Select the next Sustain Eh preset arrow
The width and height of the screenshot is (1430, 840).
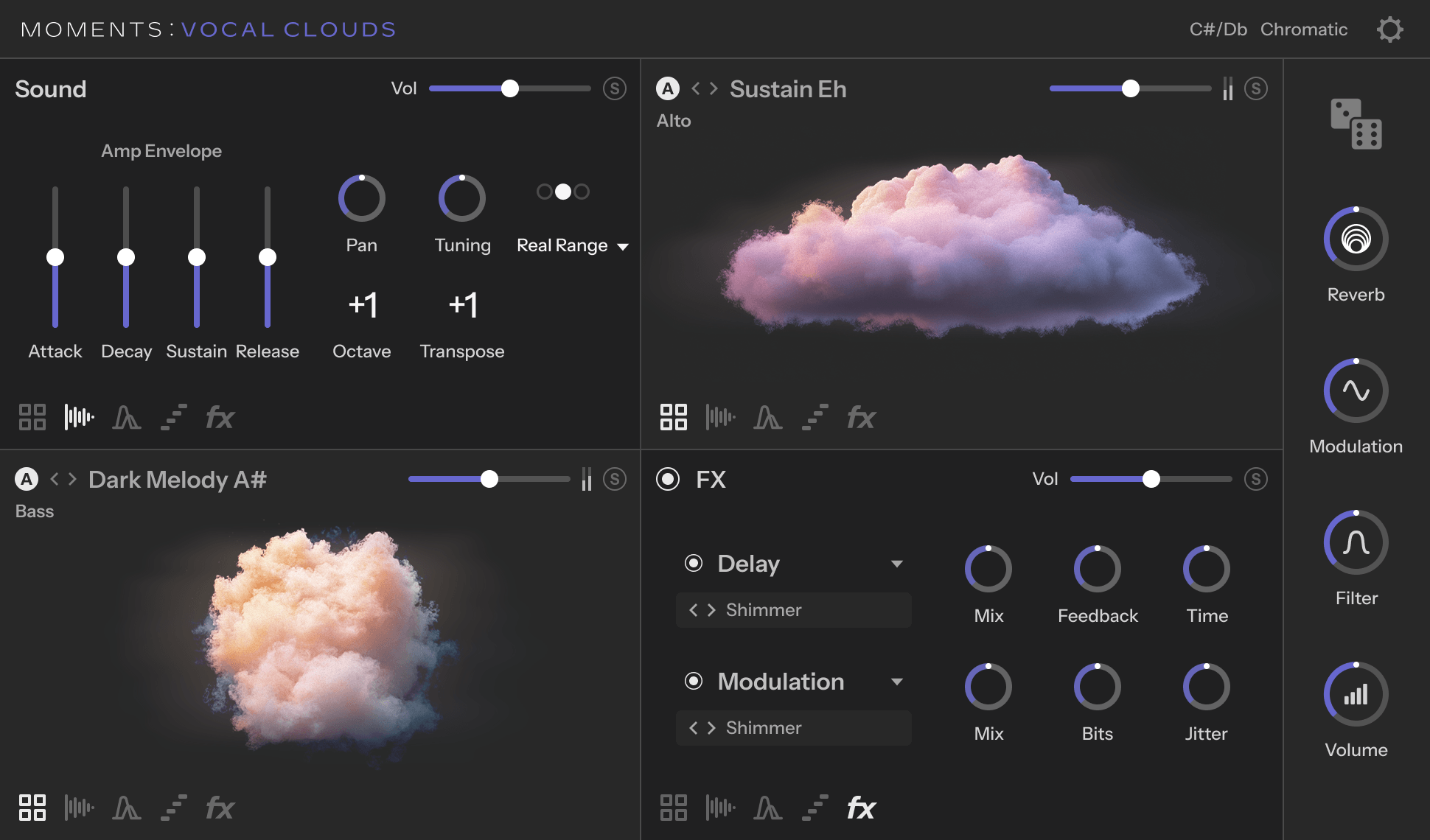pos(714,89)
